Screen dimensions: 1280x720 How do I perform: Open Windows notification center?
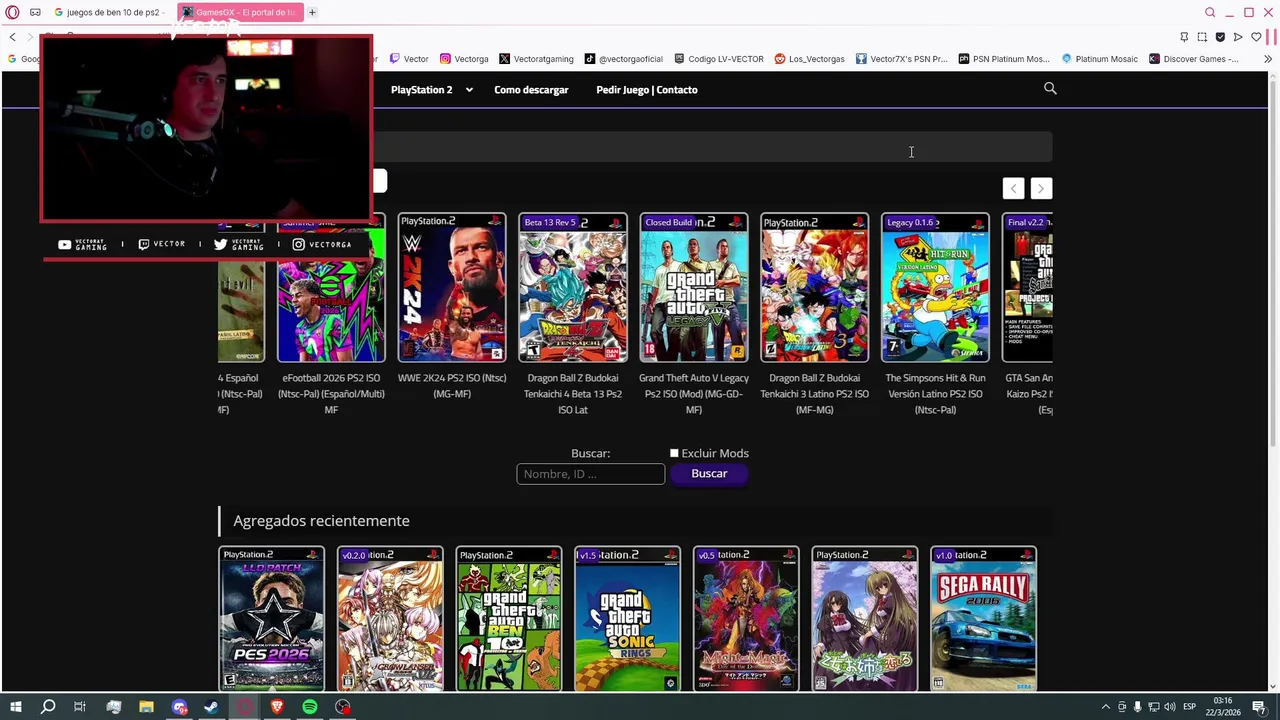click(x=1259, y=707)
